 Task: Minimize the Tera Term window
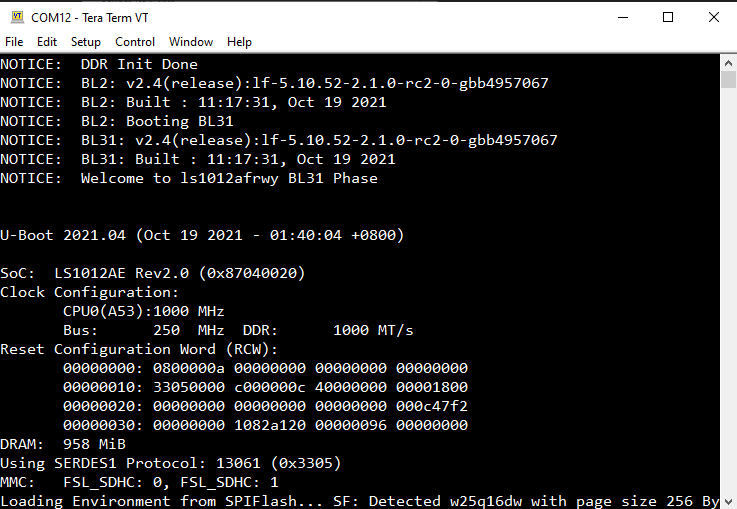(x=622, y=17)
